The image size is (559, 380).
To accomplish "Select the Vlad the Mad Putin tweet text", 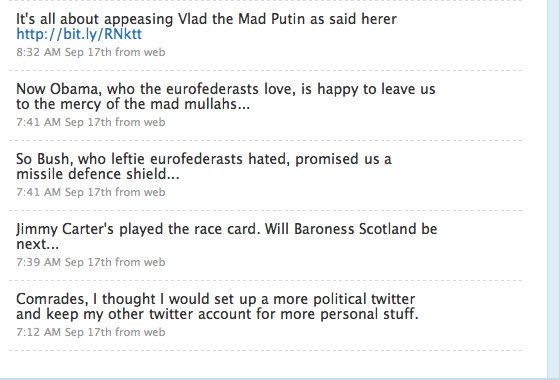I will click(x=206, y=26).
